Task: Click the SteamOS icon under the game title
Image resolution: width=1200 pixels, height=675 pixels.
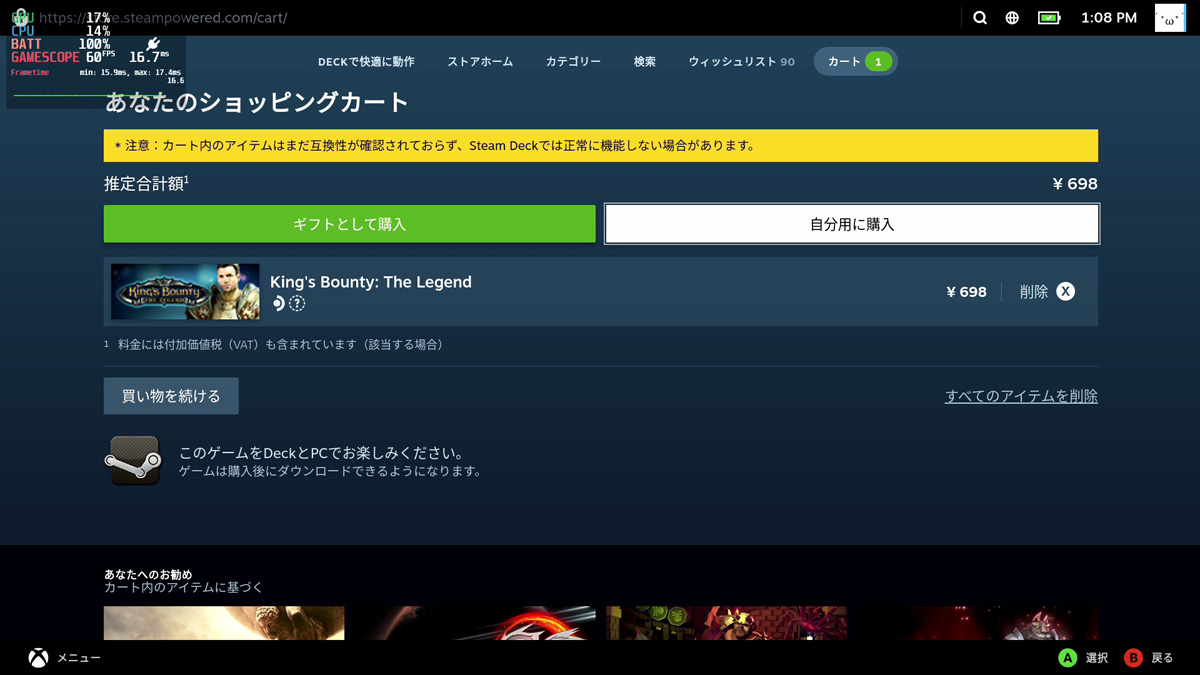Action: (x=278, y=304)
